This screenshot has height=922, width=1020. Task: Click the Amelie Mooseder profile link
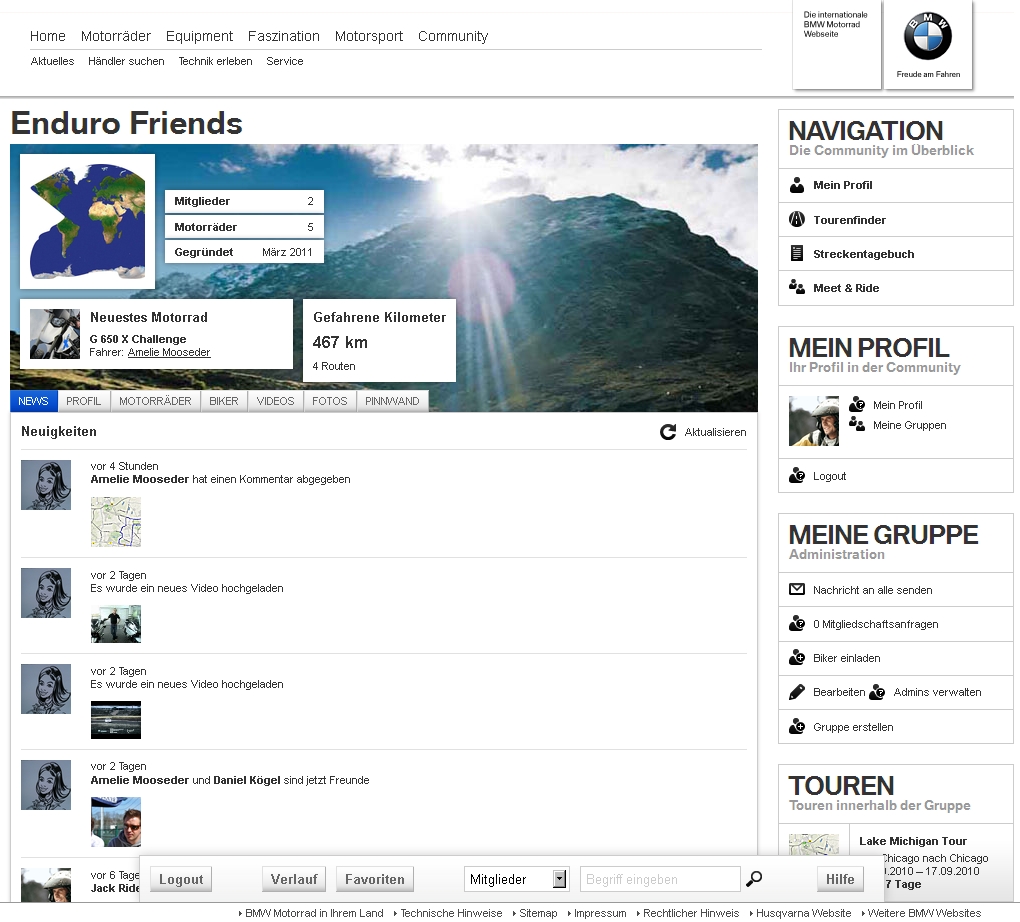170,353
